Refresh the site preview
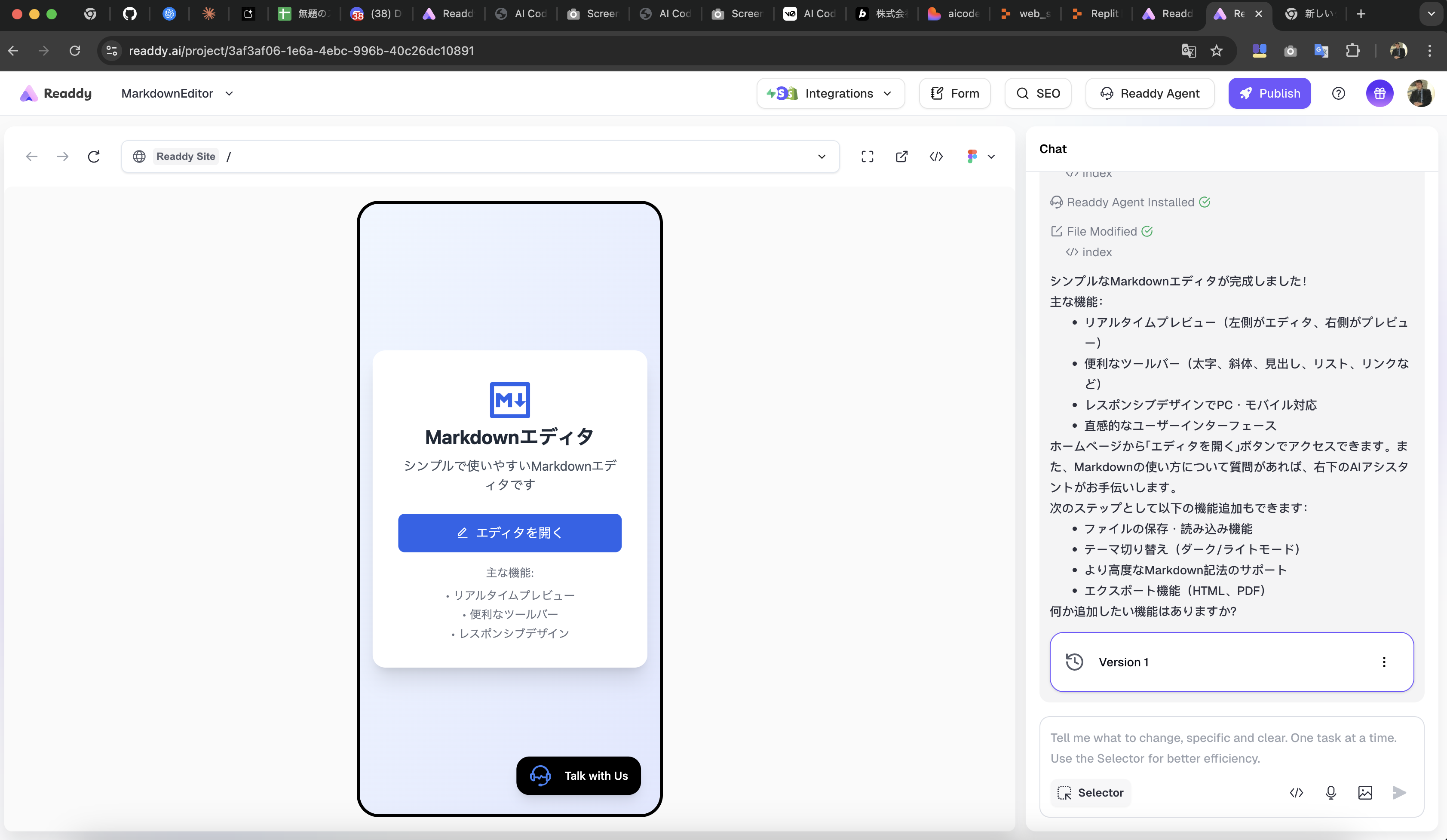Image resolution: width=1447 pixels, height=840 pixels. coord(94,156)
